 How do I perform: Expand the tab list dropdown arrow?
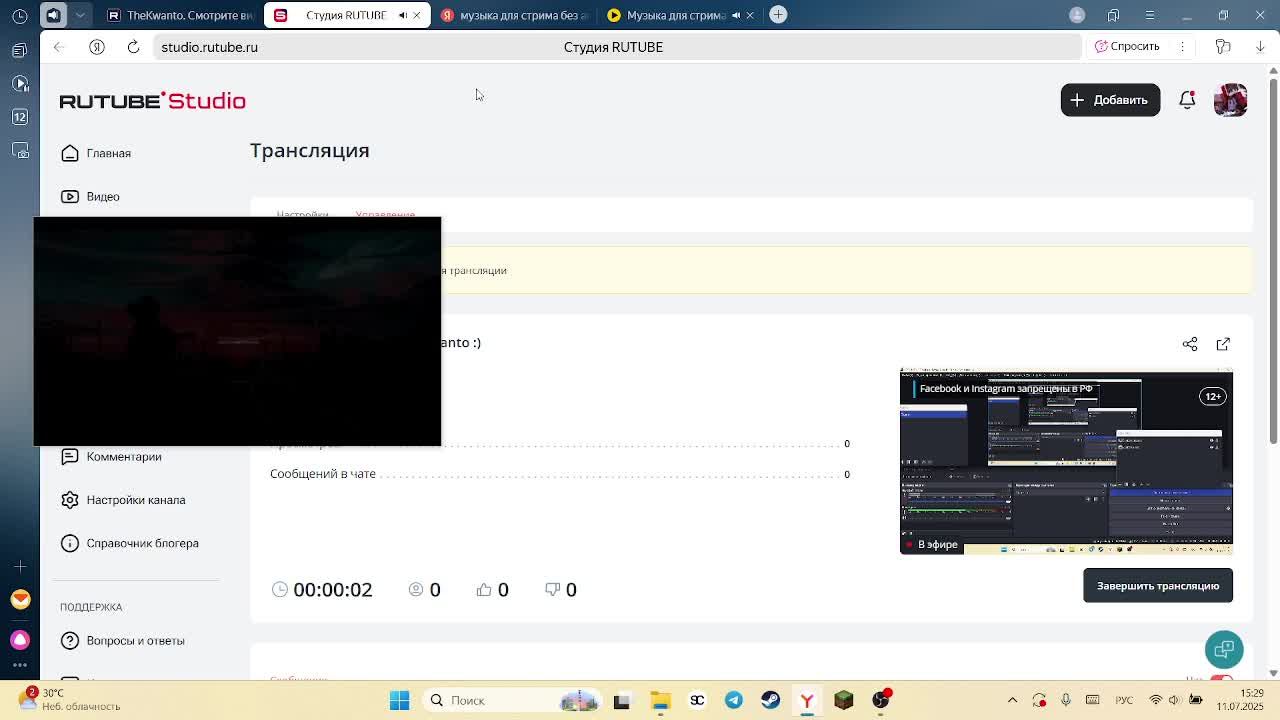coord(81,15)
